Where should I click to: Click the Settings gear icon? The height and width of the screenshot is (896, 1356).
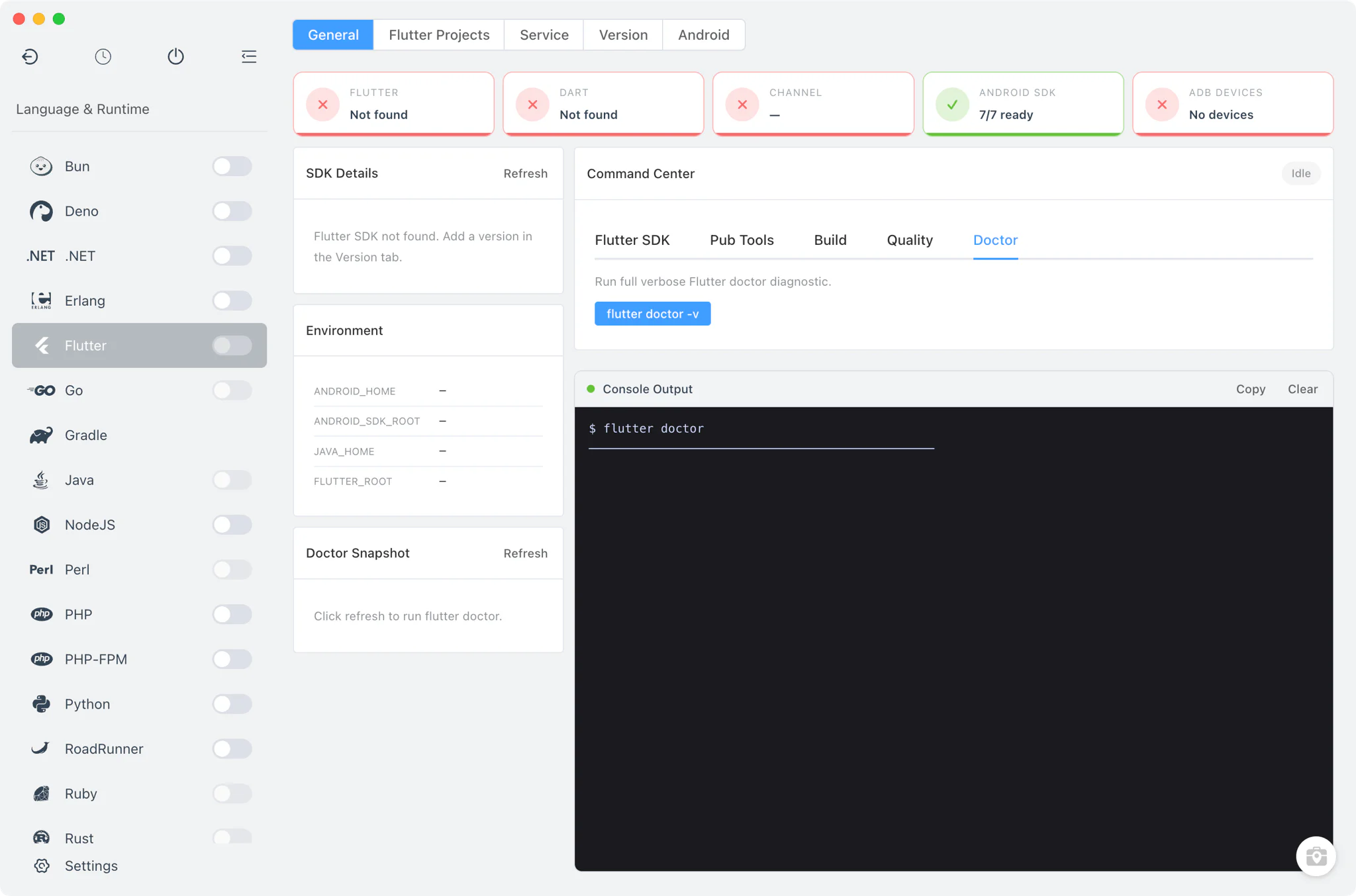click(42, 866)
